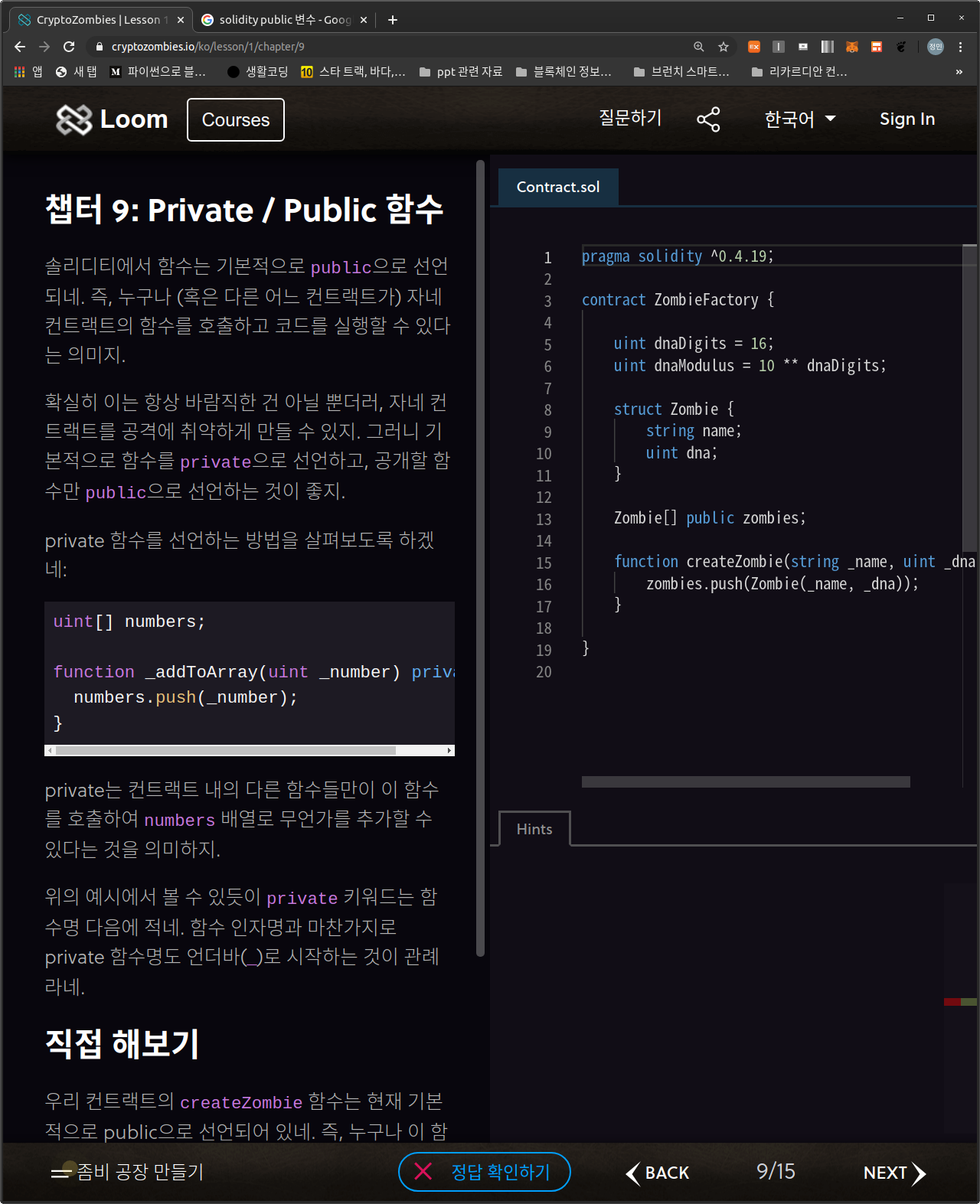
Task: Click the gray I extension icon
Action: (x=779, y=47)
